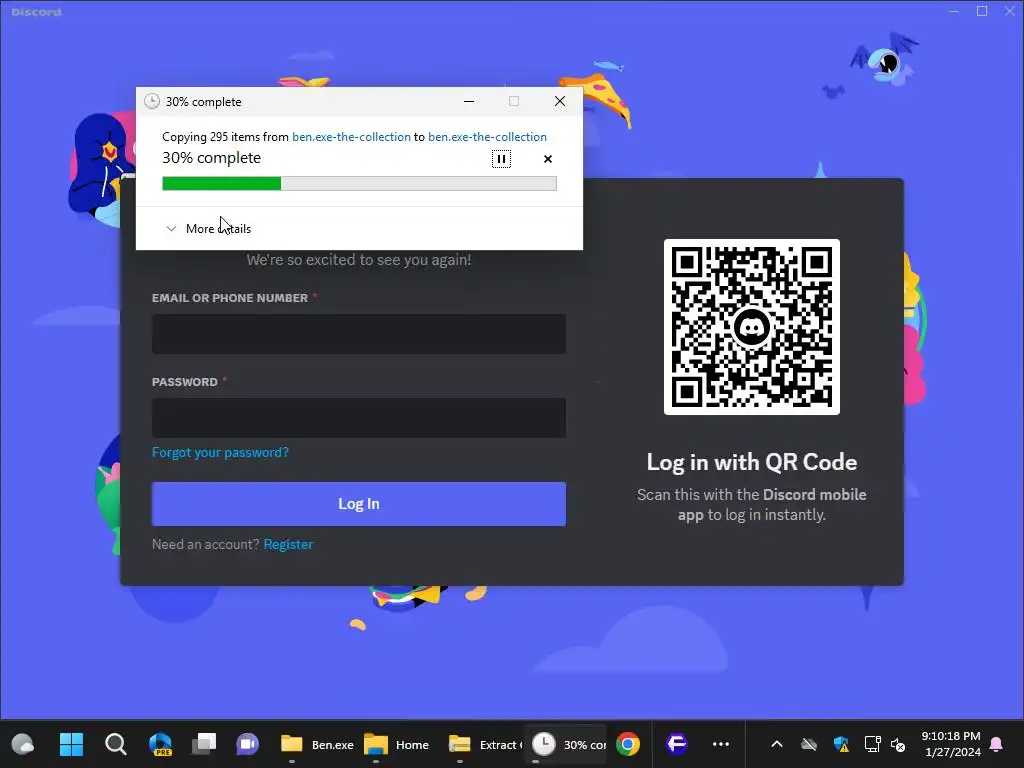Click the muted volume tray icon

tap(899, 744)
